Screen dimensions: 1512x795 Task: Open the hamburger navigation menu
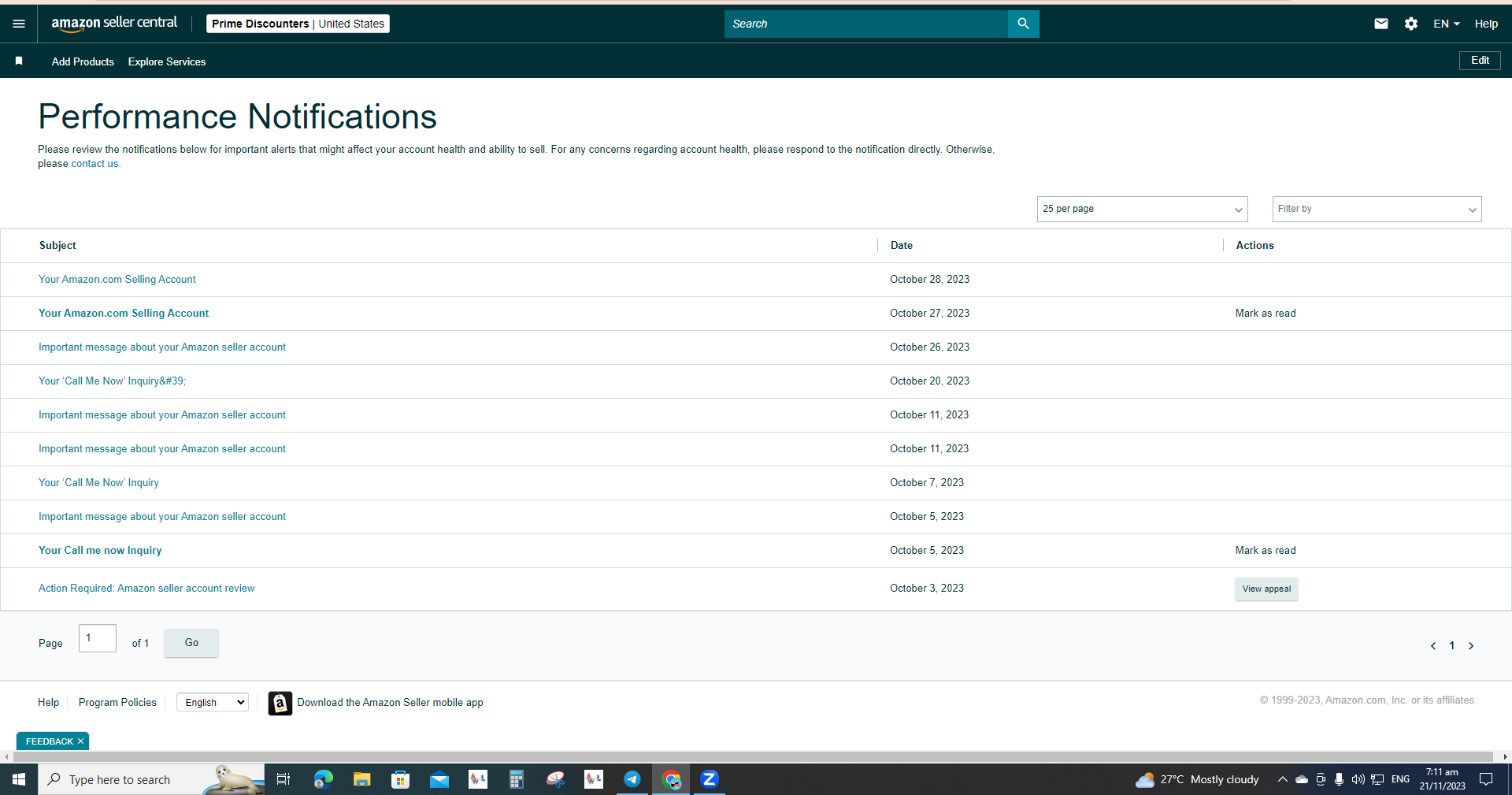(19, 24)
